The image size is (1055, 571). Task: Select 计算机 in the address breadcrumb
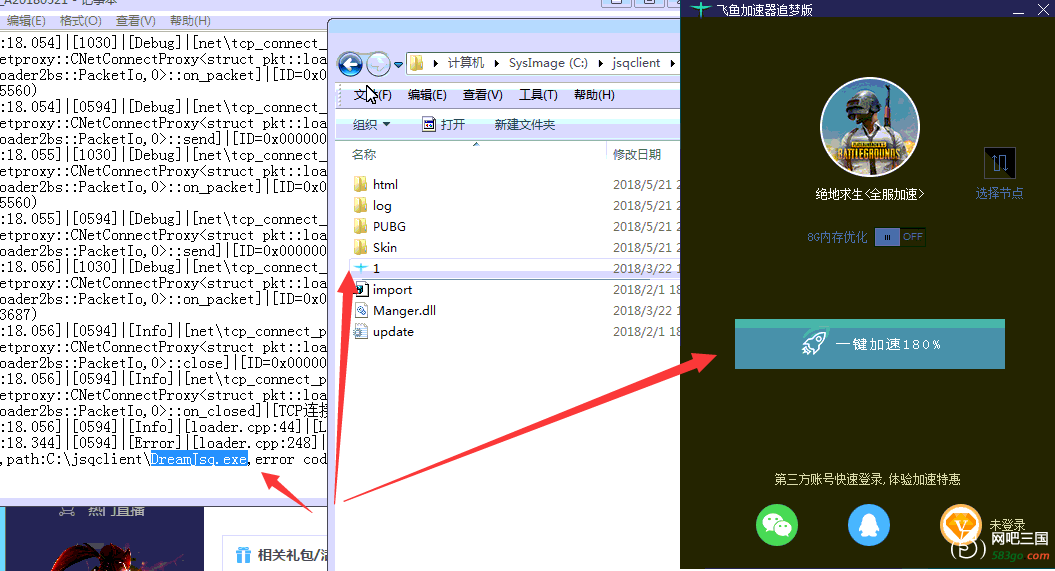tap(466, 63)
